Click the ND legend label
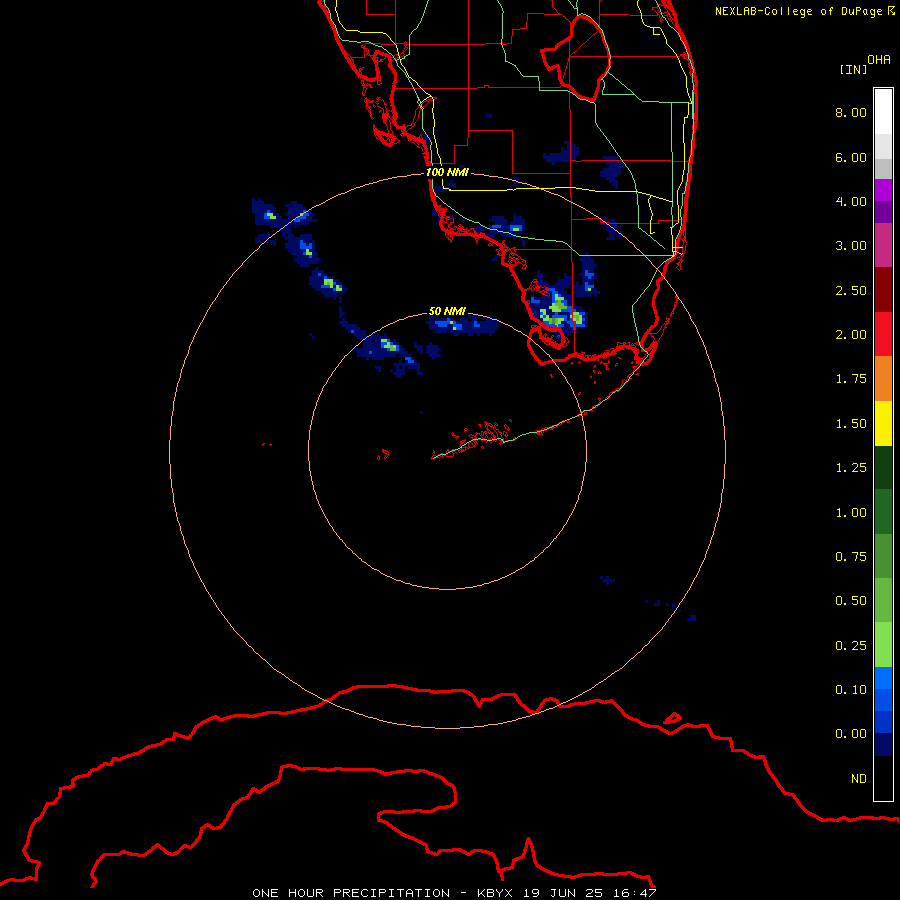 tap(859, 779)
